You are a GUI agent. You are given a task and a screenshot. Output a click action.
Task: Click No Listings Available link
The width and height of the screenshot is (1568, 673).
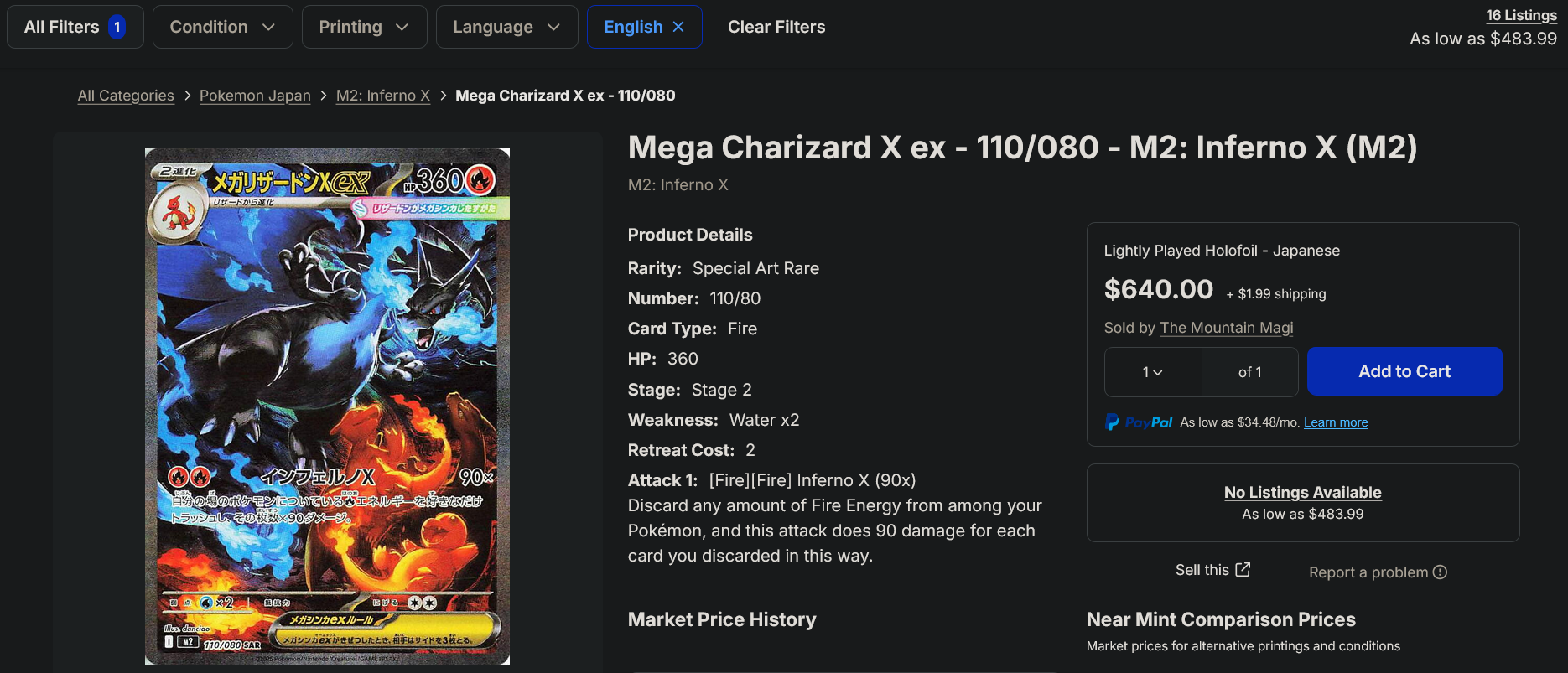tap(1302, 493)
